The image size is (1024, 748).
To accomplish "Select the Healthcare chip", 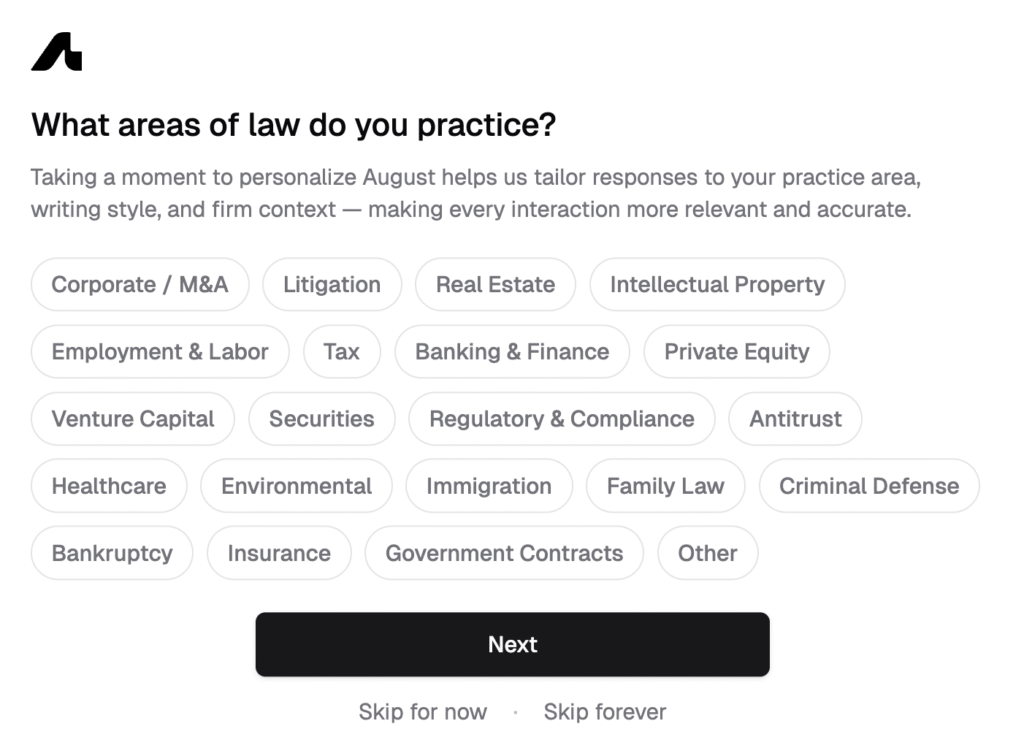I will pyautogui.click(x=109, y=486).
